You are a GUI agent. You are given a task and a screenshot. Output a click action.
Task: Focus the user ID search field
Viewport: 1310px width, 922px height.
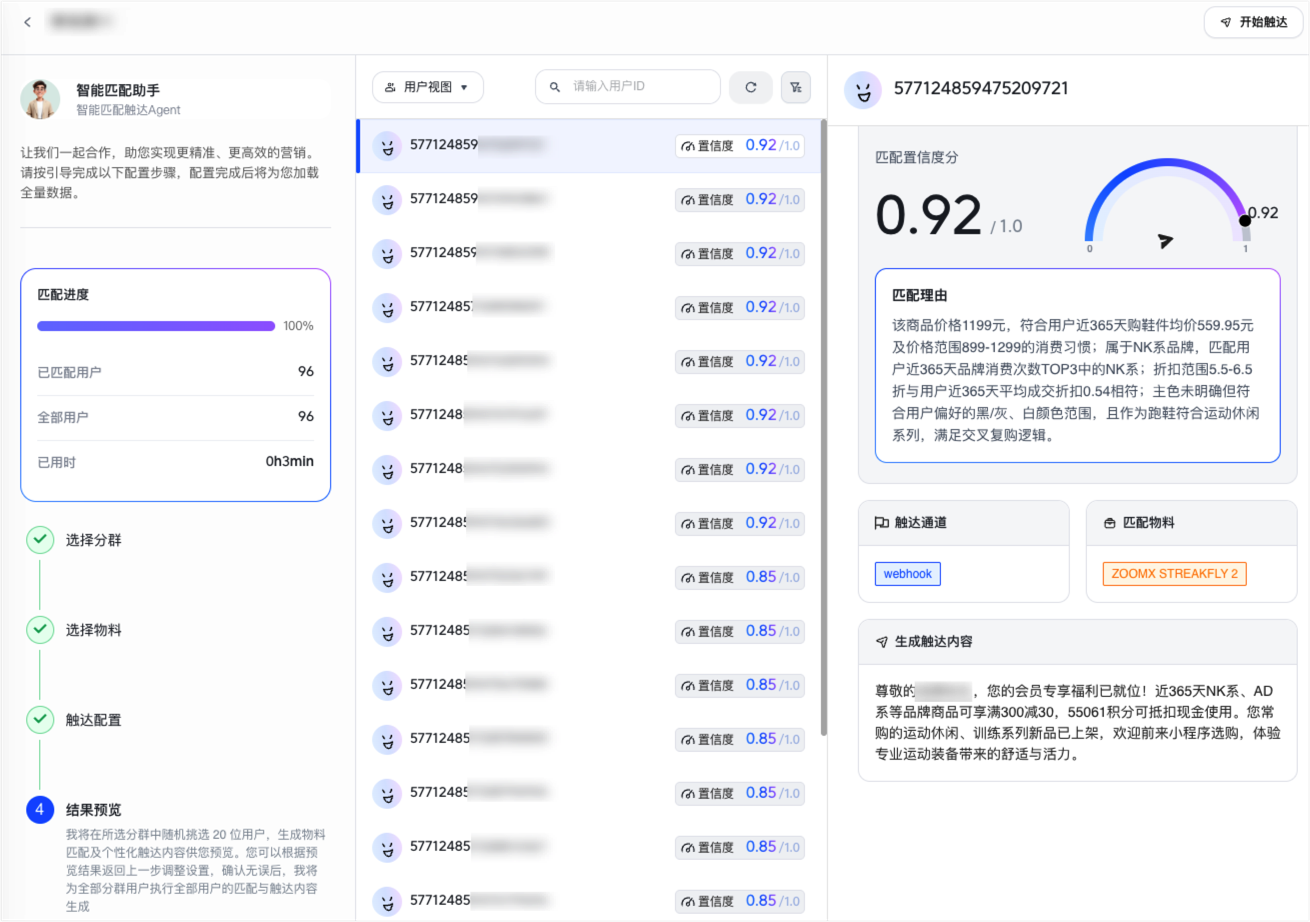[x=640, y=87]
